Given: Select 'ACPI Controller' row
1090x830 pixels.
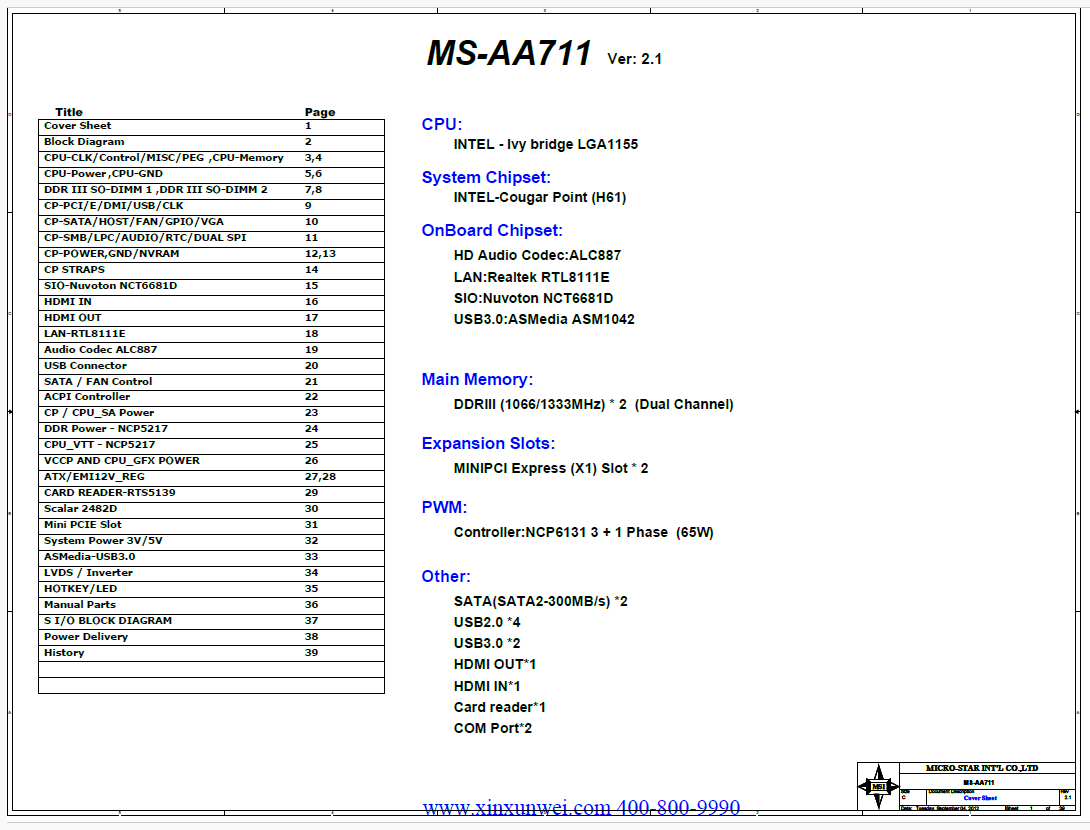Looking at the screenshot, I should pyautogui.click(x=211, y=398).
